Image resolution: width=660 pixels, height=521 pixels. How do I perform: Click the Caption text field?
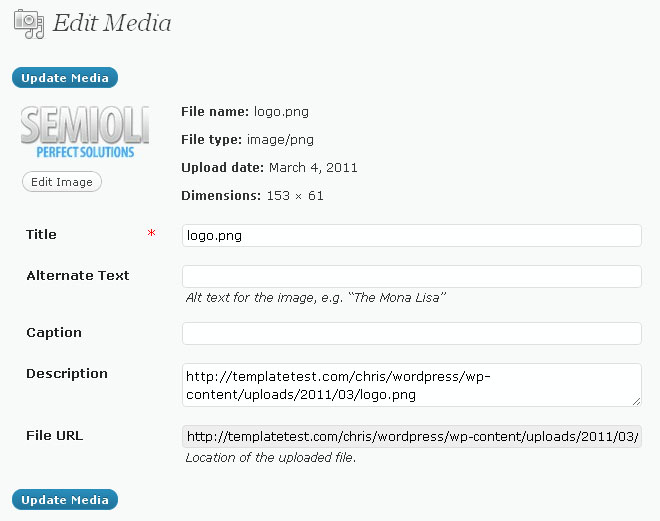[x=411, y=333]
